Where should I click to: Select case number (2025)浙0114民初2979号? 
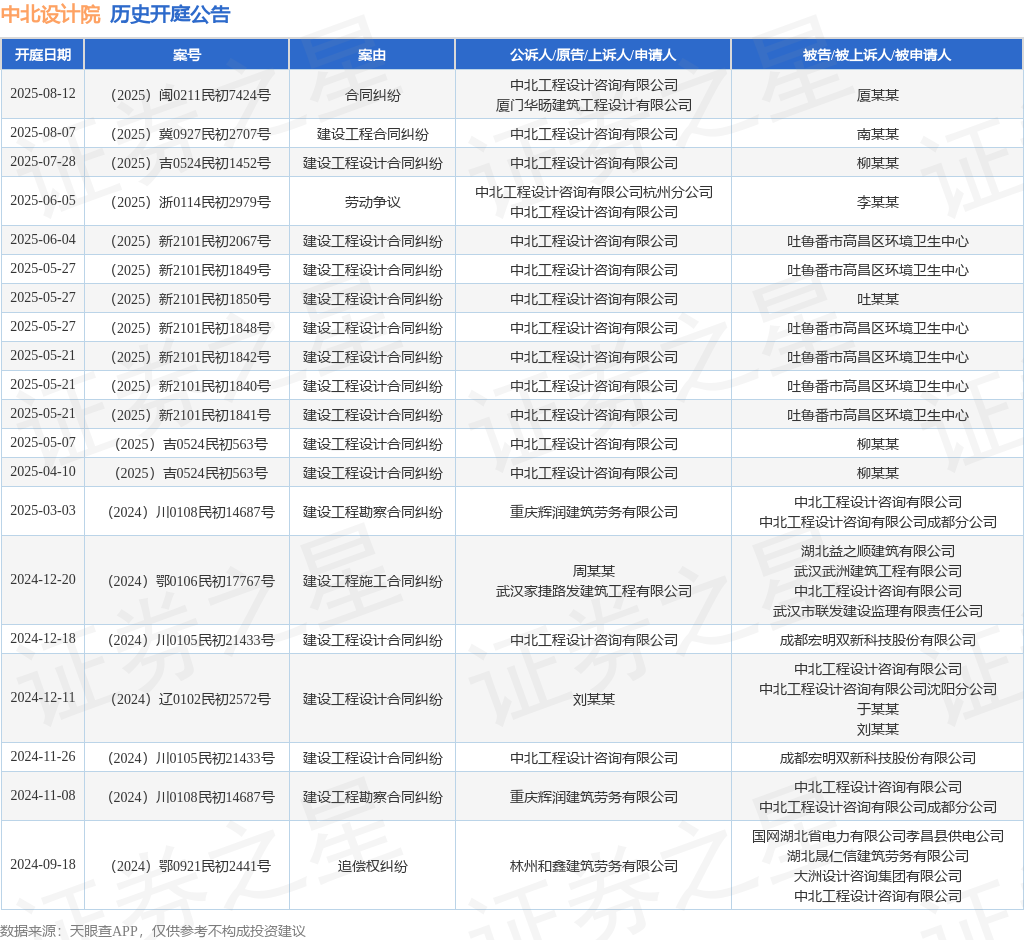click(x=187, y=203)
